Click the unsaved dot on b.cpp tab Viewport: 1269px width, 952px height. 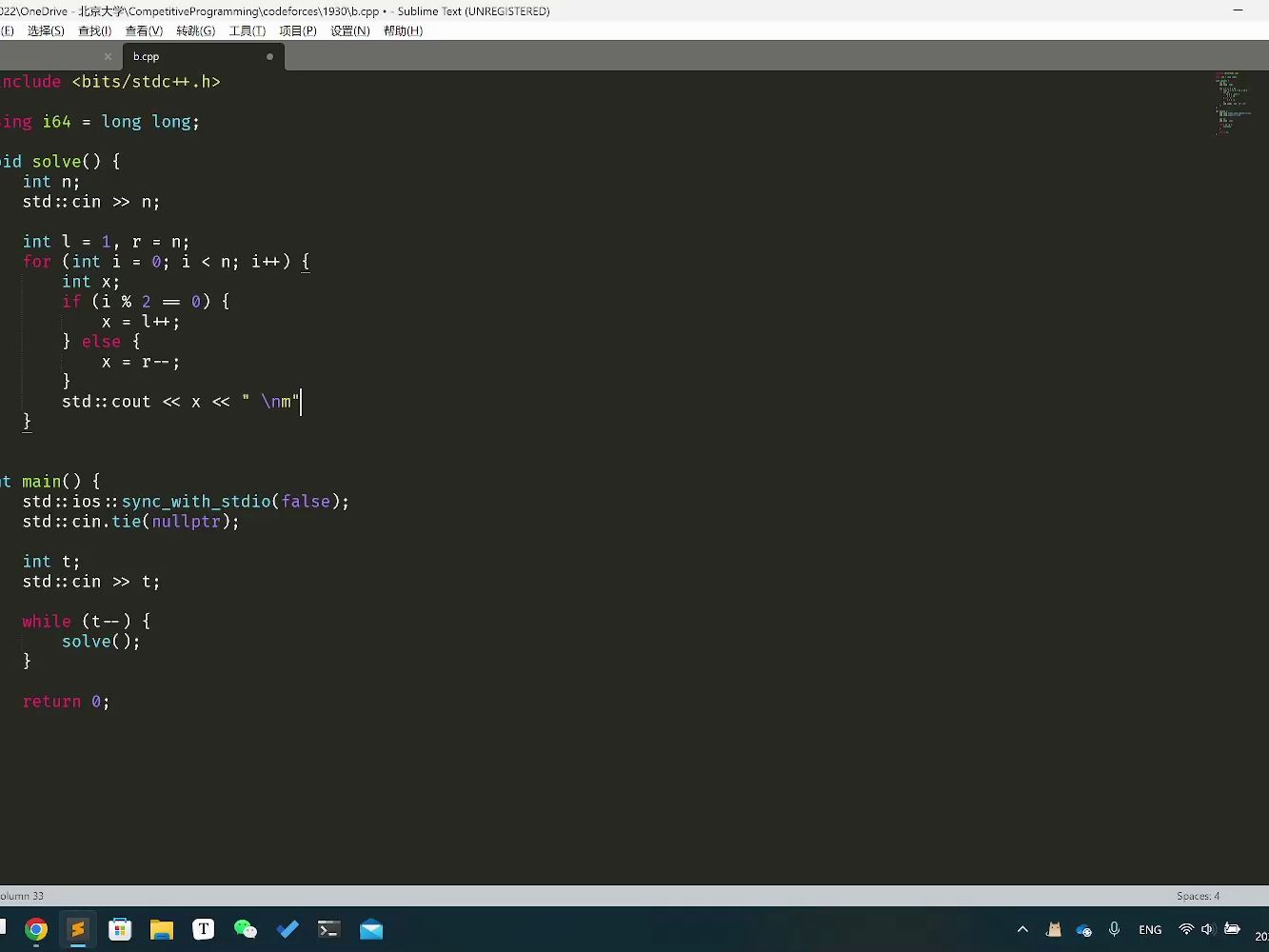click(x=269, y=57)
